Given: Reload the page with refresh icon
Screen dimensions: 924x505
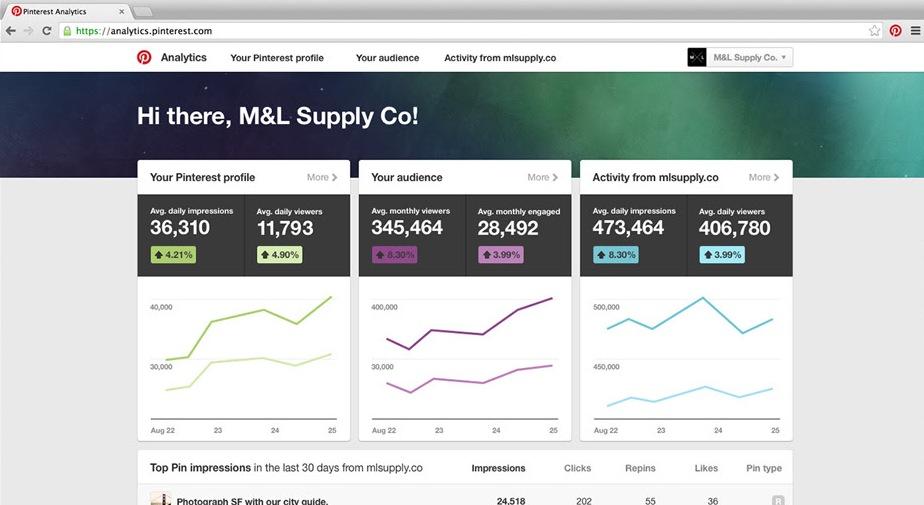Looking at the screenshot, I should pyautogui.click(x=47, y=31).
